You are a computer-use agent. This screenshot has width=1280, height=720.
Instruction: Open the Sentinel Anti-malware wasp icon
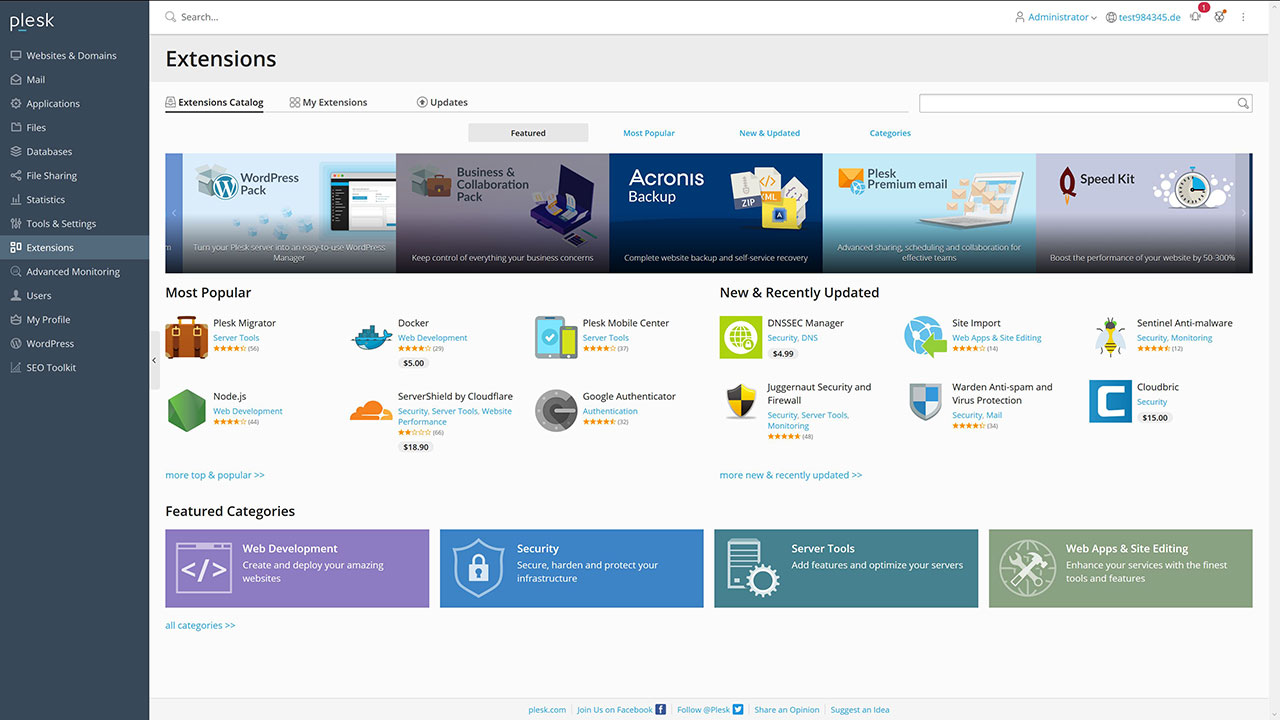pyautogui.click(x=1110, y=338)
